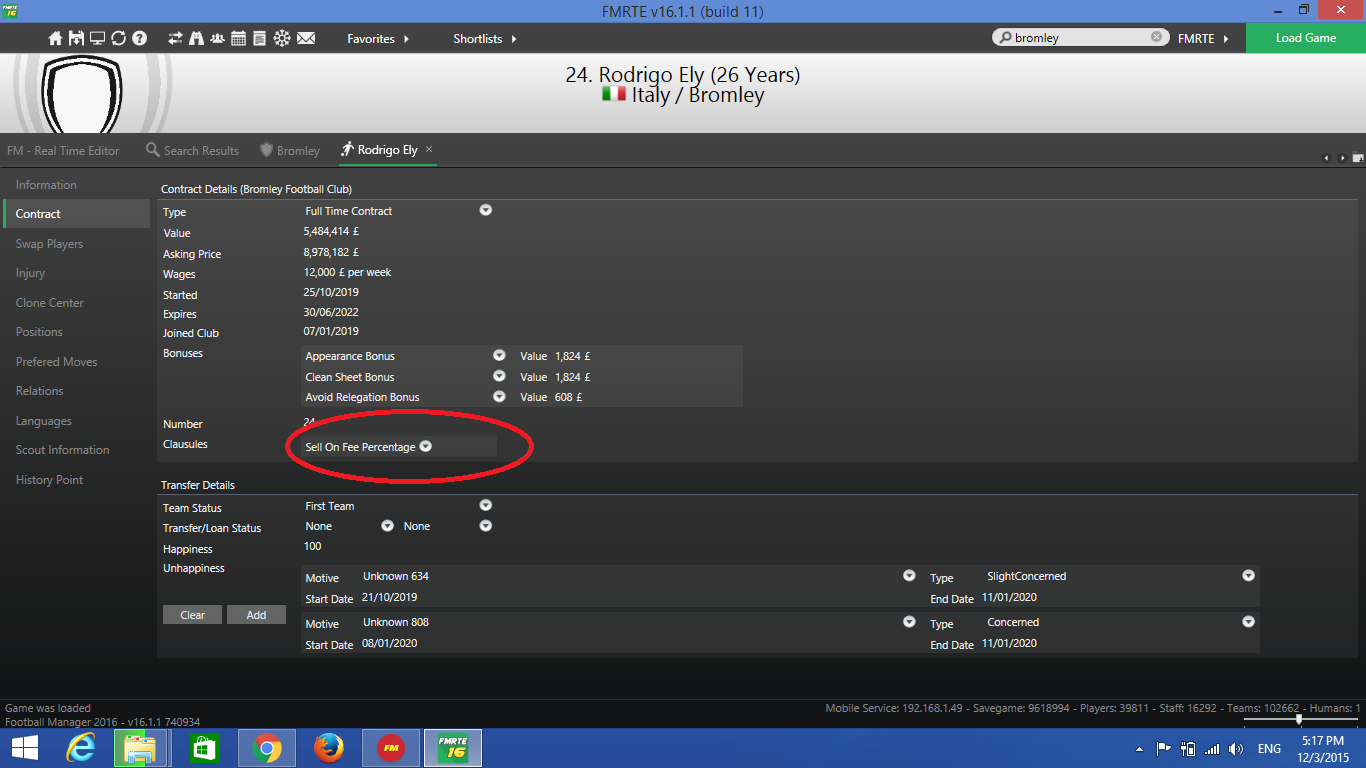Open the Positions section
This screenshot has height=768, width=1366.
pos(76,332)
